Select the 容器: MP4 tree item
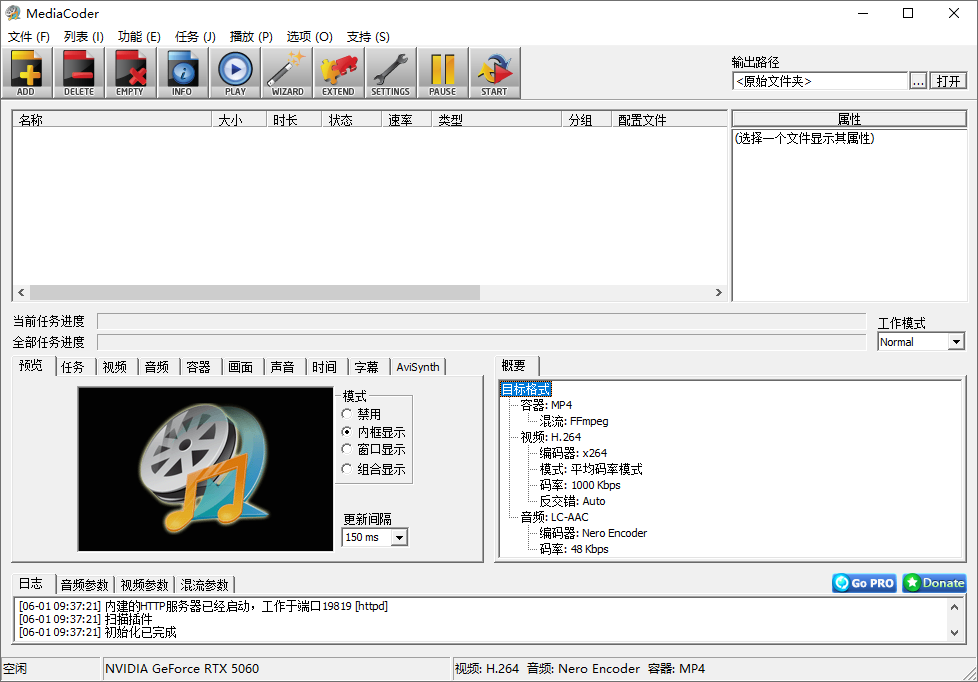Screen dimensions: 978x682 (x=546, y=405)
